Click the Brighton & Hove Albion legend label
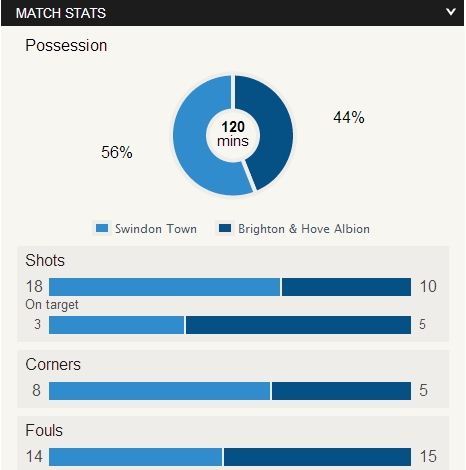 [304, 229]
